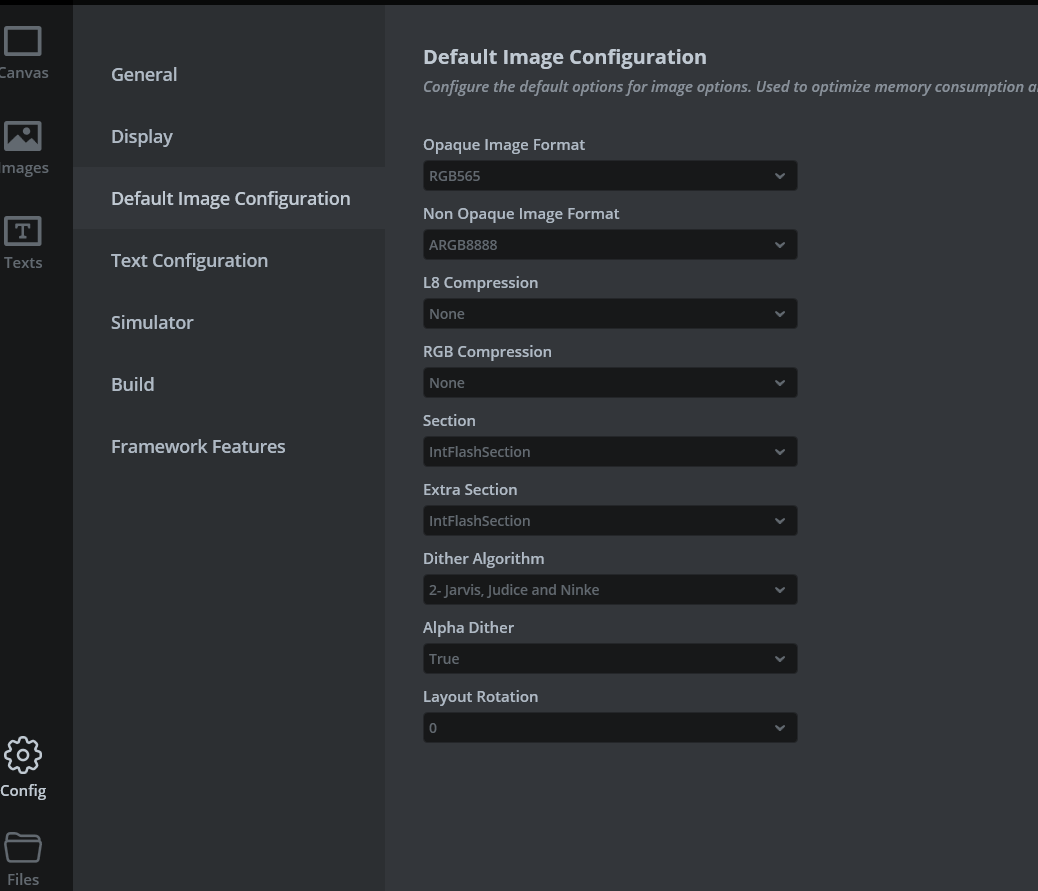Open Text Configuration section
This screenshot has height=891, width=1038.
pyautogui.click(x=189, y=260)
